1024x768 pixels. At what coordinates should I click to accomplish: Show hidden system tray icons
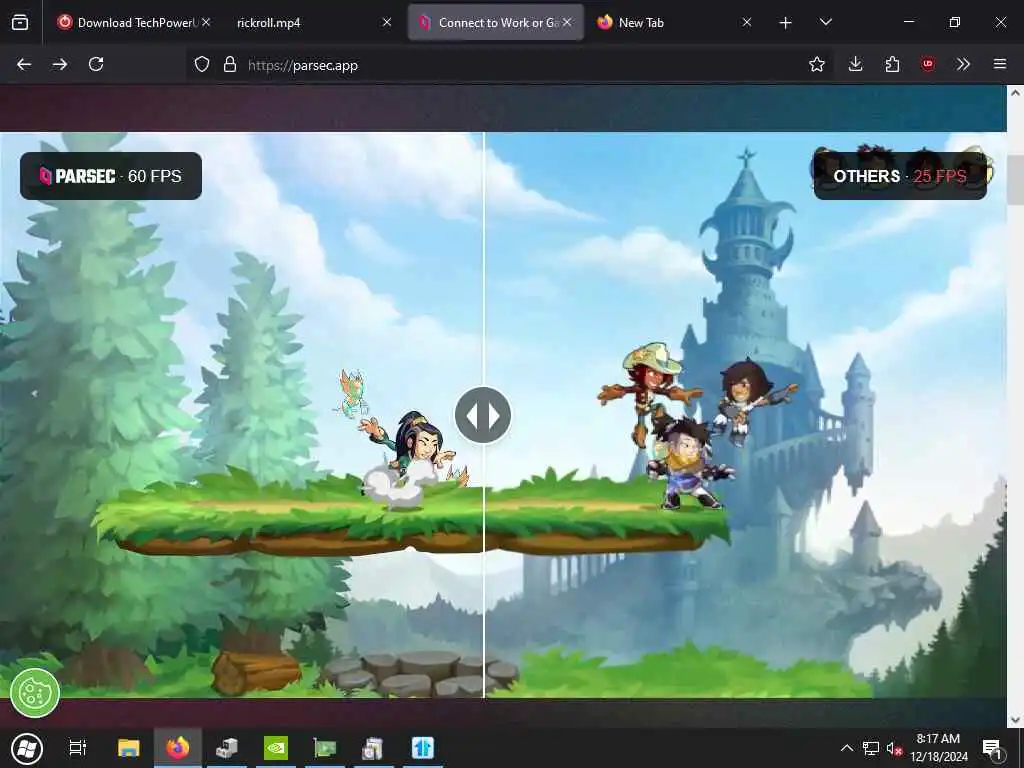tap(846, 748)
